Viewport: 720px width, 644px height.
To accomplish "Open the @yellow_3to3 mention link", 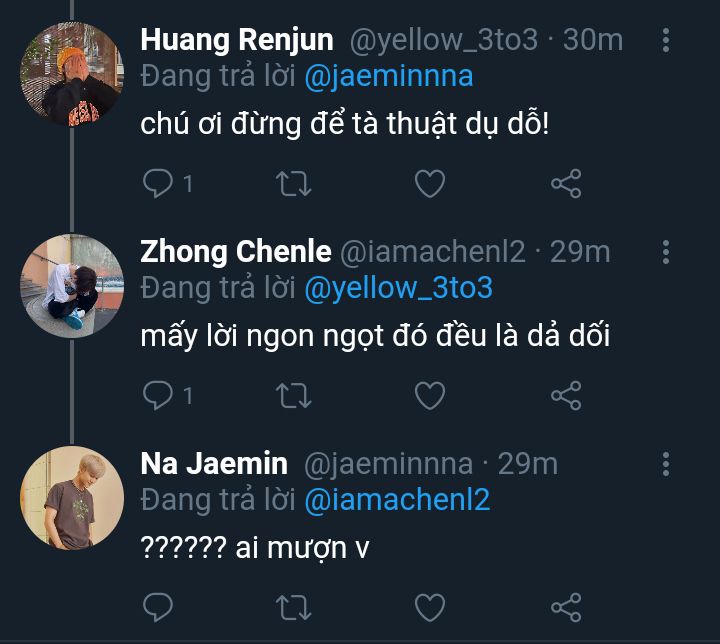I will coord(398,288).
